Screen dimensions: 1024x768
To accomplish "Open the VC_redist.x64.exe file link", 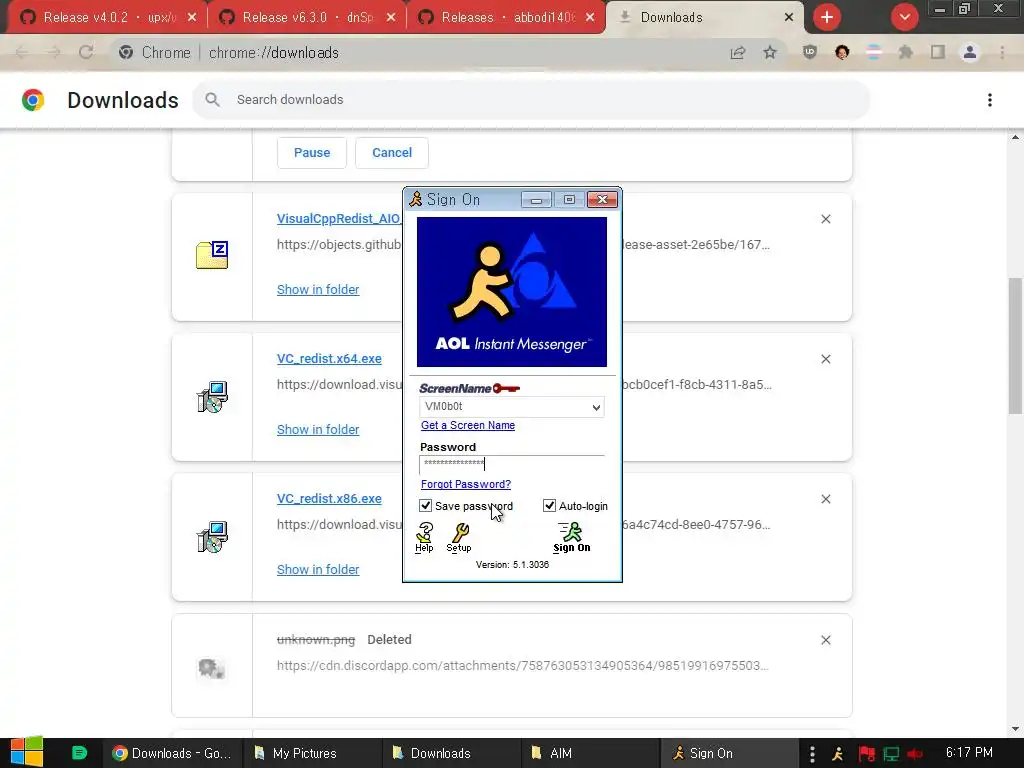I will pyautogui.click(x=329, y=359).
